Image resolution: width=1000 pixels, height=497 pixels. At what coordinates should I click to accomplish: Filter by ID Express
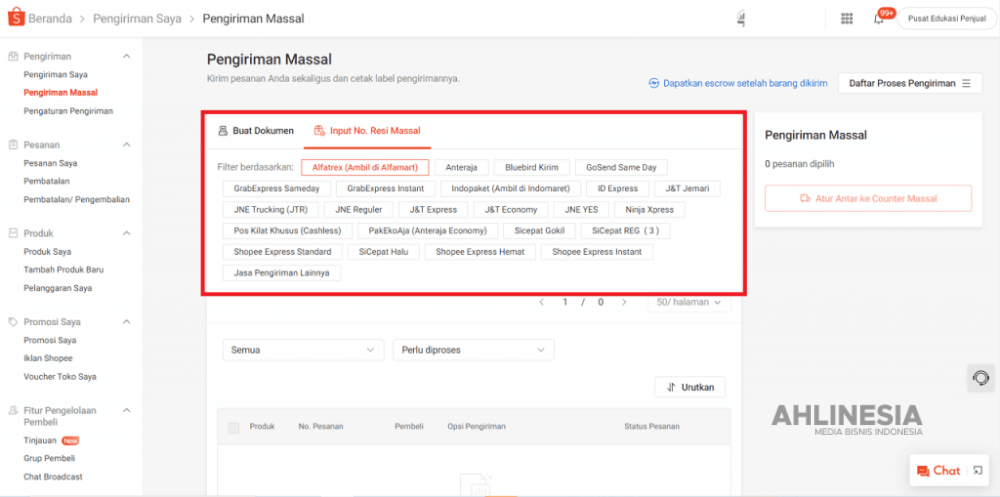point(617,188)
